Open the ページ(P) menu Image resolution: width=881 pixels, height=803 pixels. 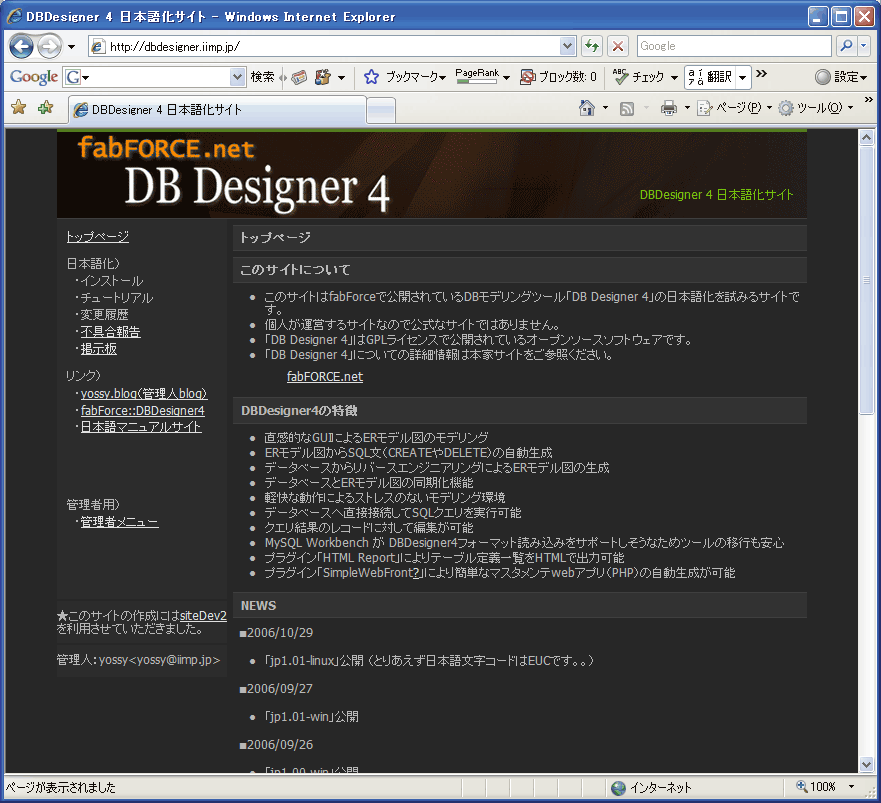[734, 108]
